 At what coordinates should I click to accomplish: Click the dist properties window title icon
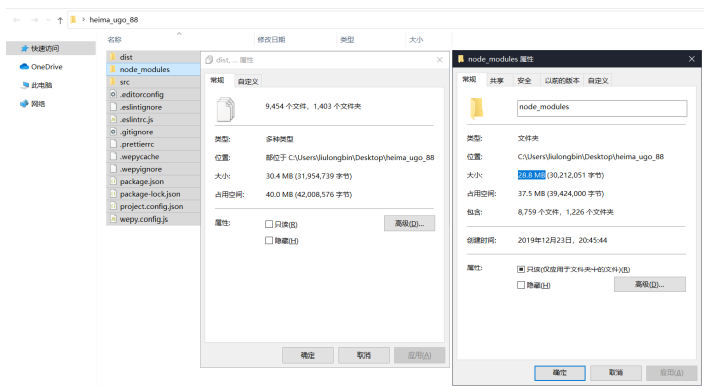(209, 60)
